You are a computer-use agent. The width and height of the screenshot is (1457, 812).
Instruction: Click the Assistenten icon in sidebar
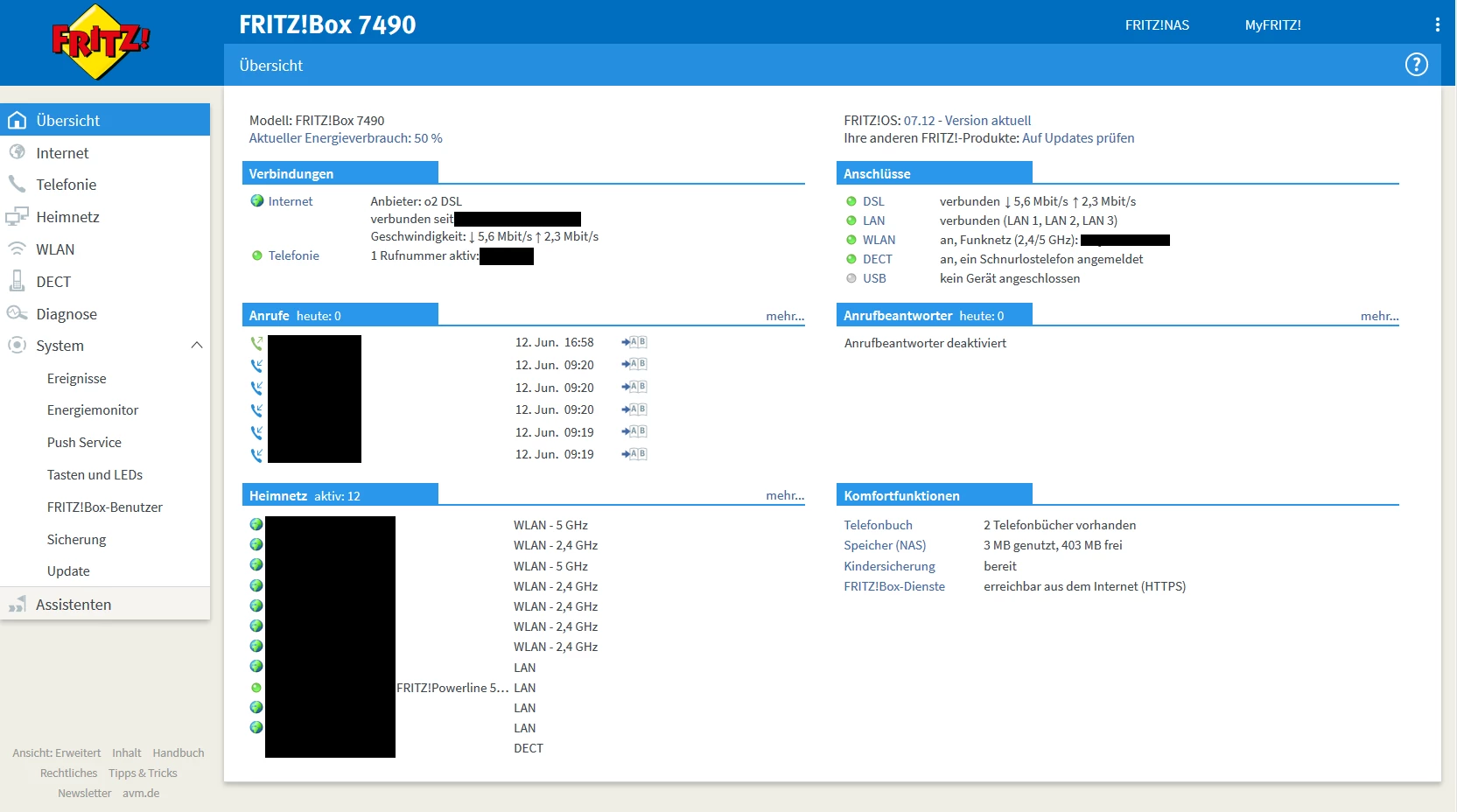point(17,604)
